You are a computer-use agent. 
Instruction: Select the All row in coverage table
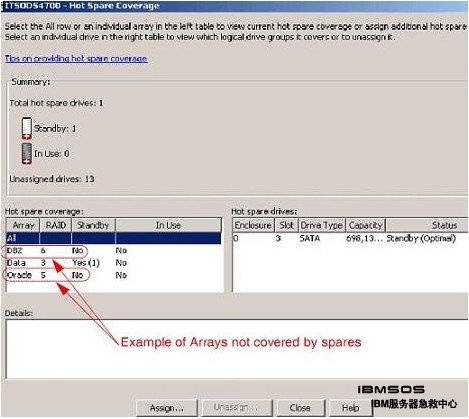coord(113,238)
